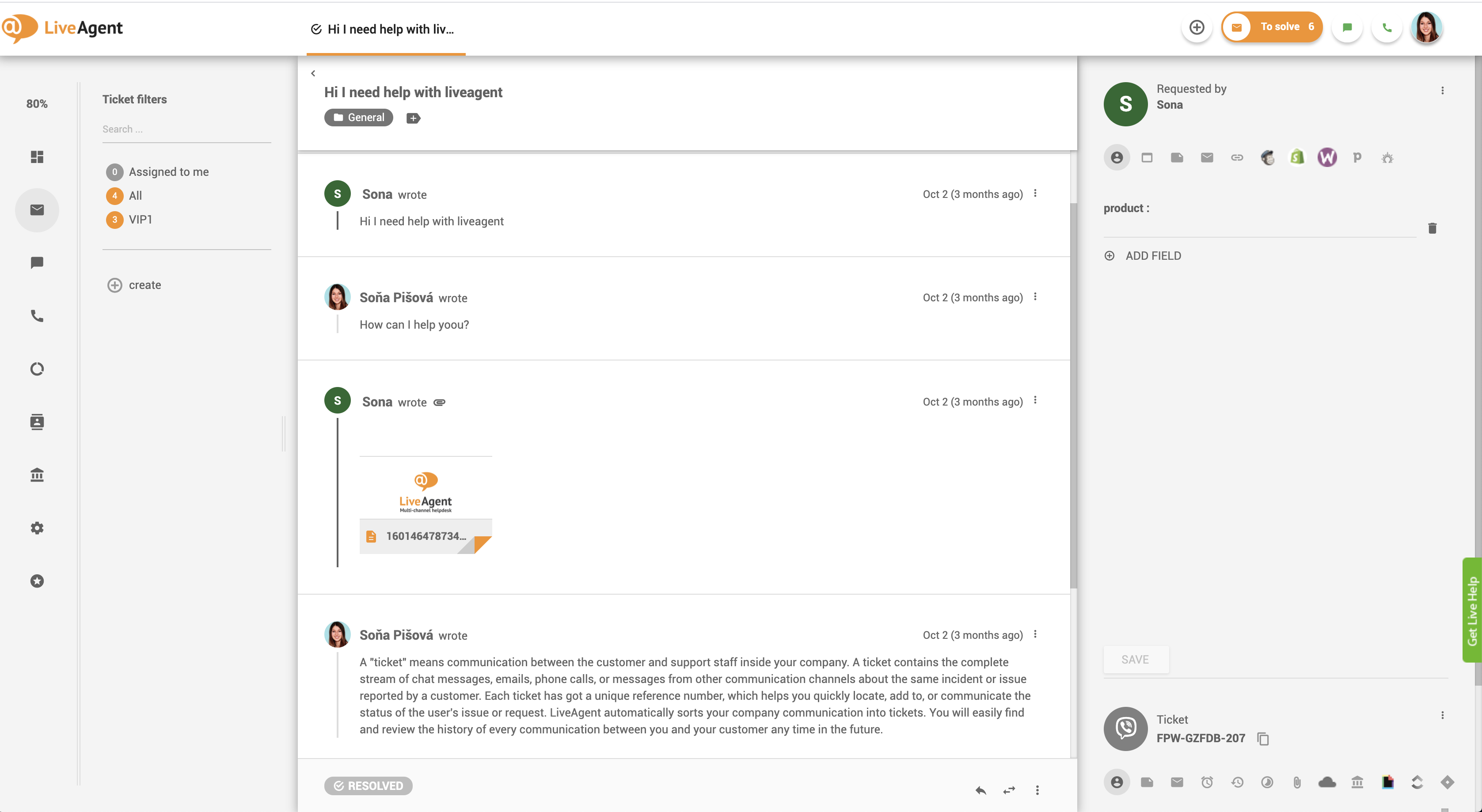Open kebab menu next to Requested by

(x=1442, y=90)
